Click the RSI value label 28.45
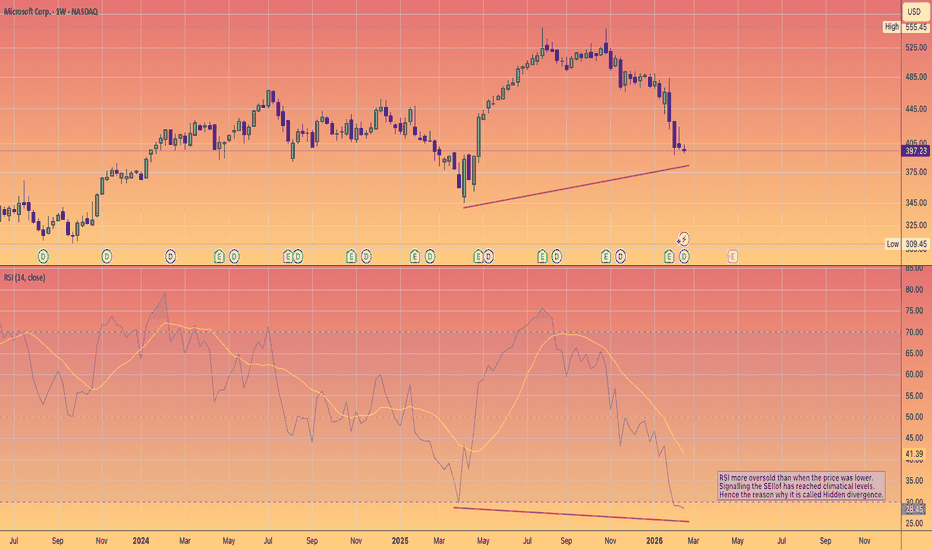This screenshot has height=550, width=932. pos(915,510)
